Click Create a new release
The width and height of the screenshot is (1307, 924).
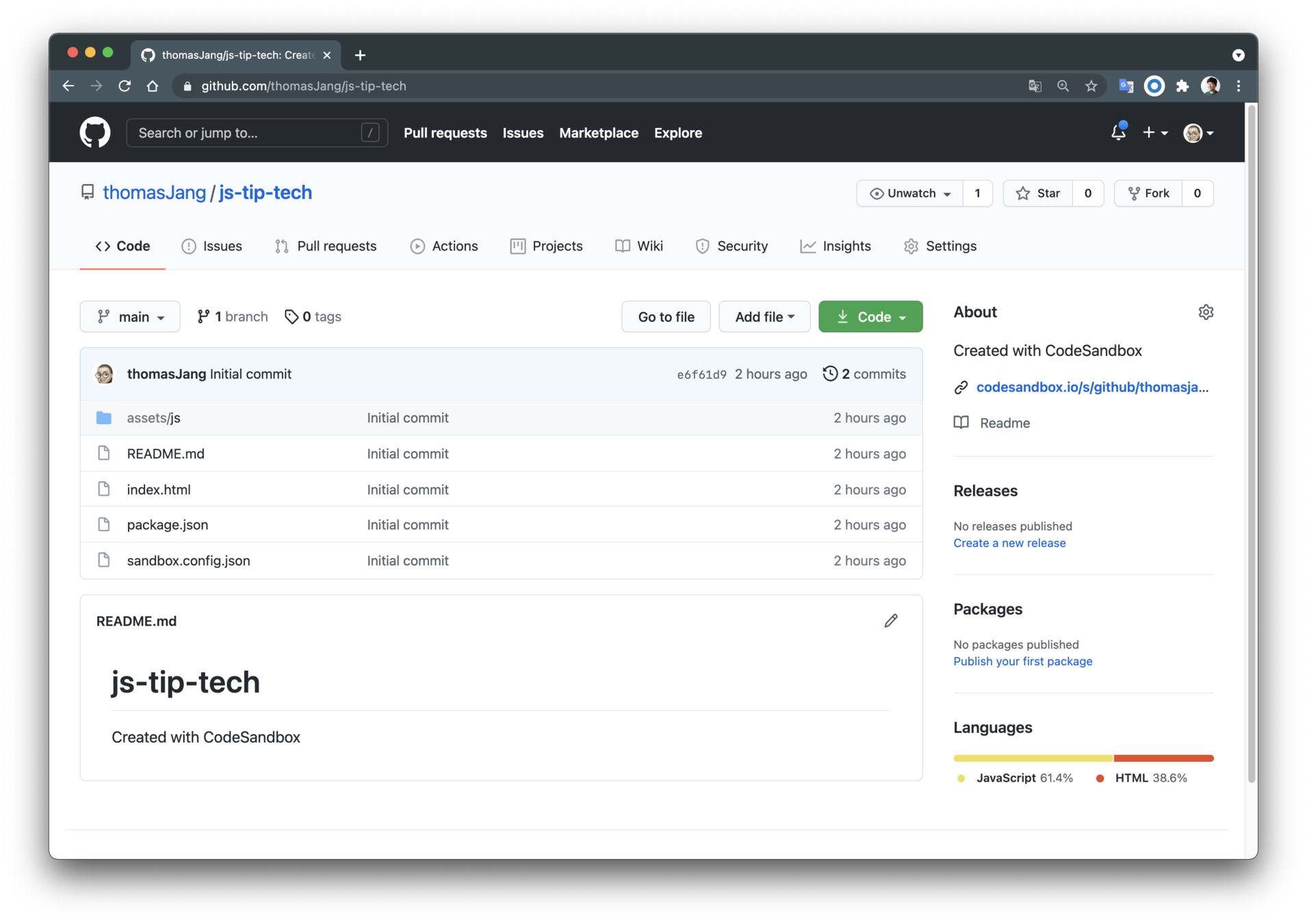click(1009, 543)
